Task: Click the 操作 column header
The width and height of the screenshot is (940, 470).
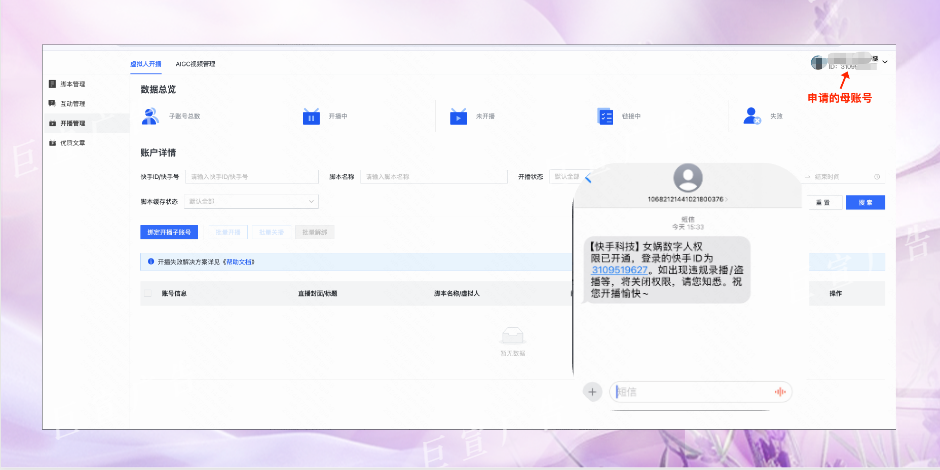Action: pyautogui.click(x=836, y=294)
